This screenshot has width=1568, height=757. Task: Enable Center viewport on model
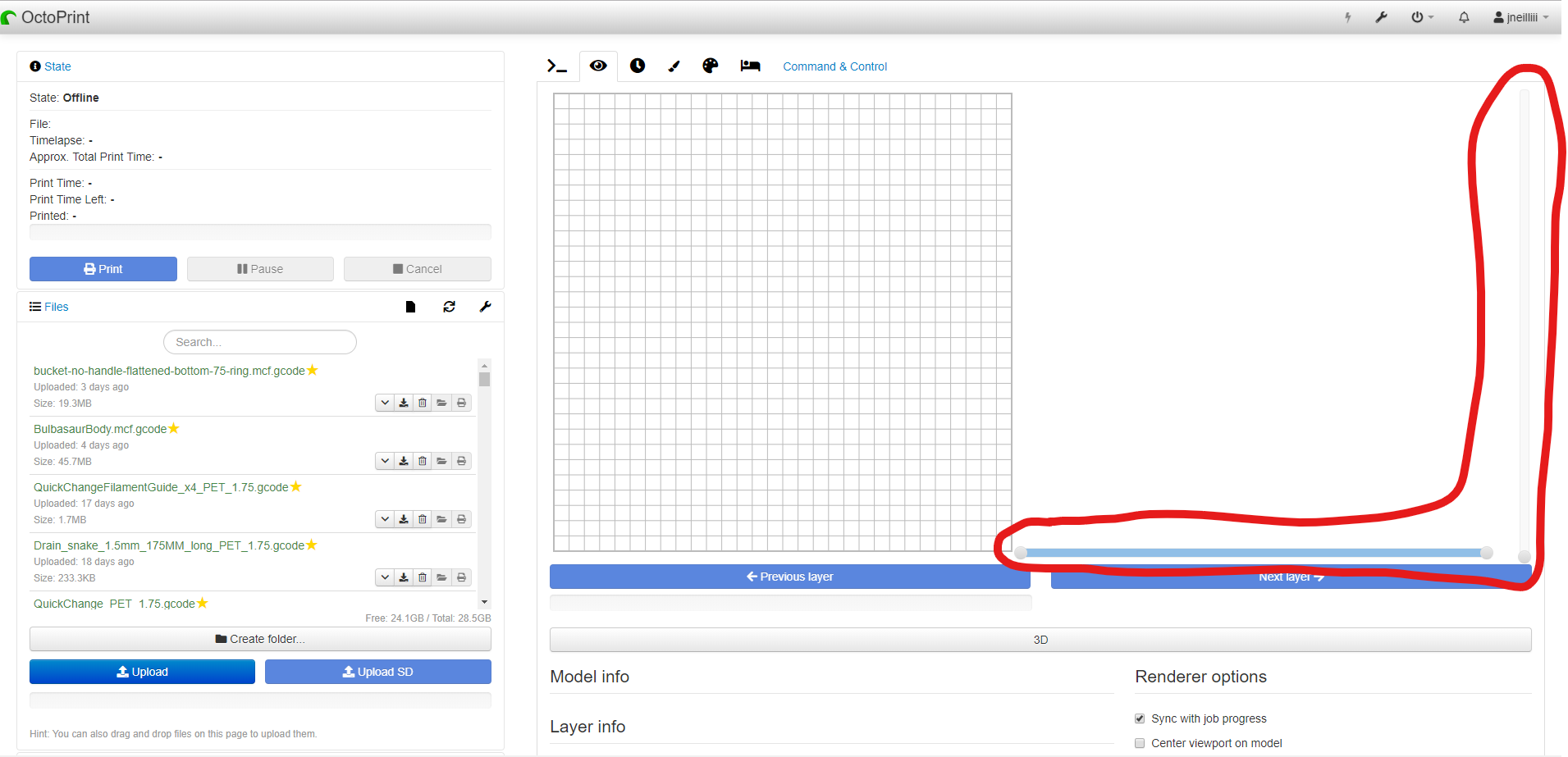click(1140, 742)
